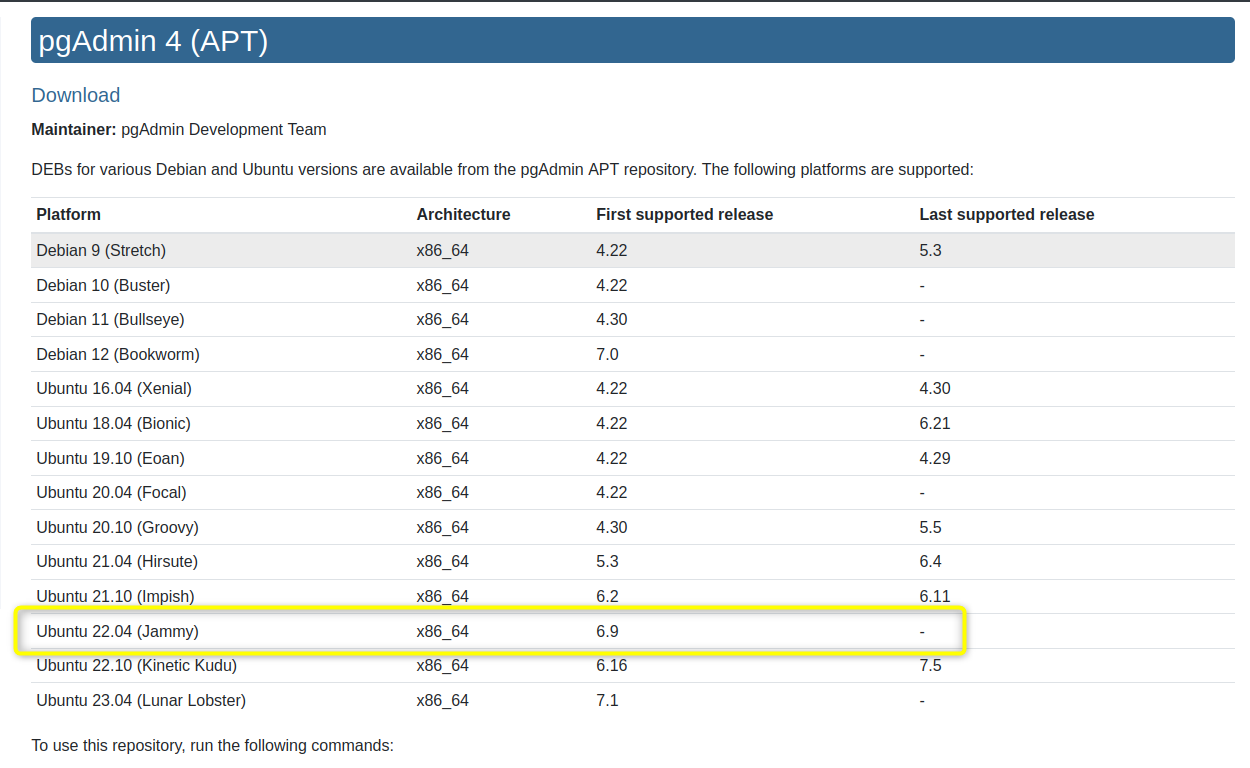Click the First supported release header
1250x768 pixels.
(684, 214)
